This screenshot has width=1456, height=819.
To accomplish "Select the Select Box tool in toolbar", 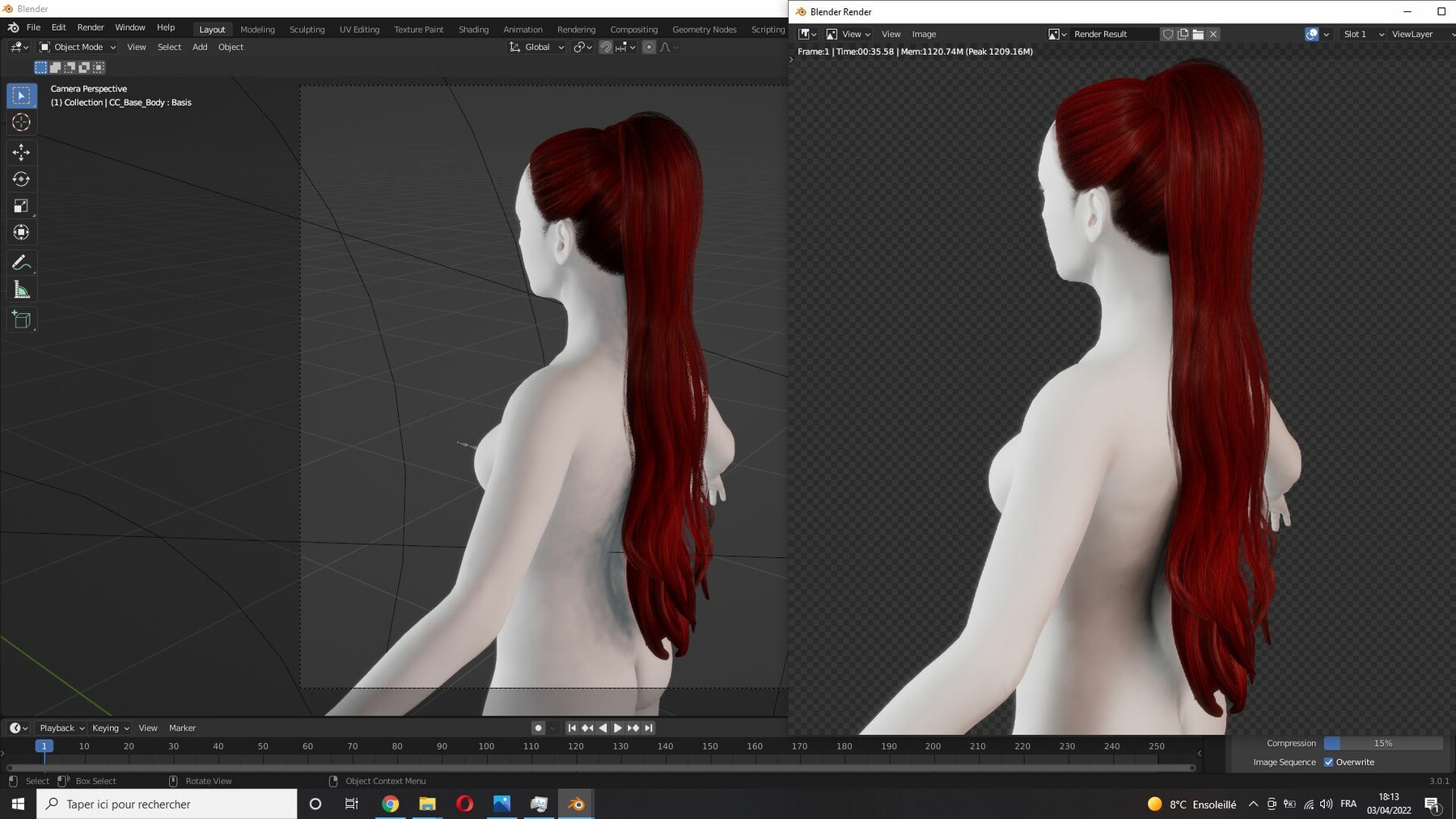I will pos(22,96).
